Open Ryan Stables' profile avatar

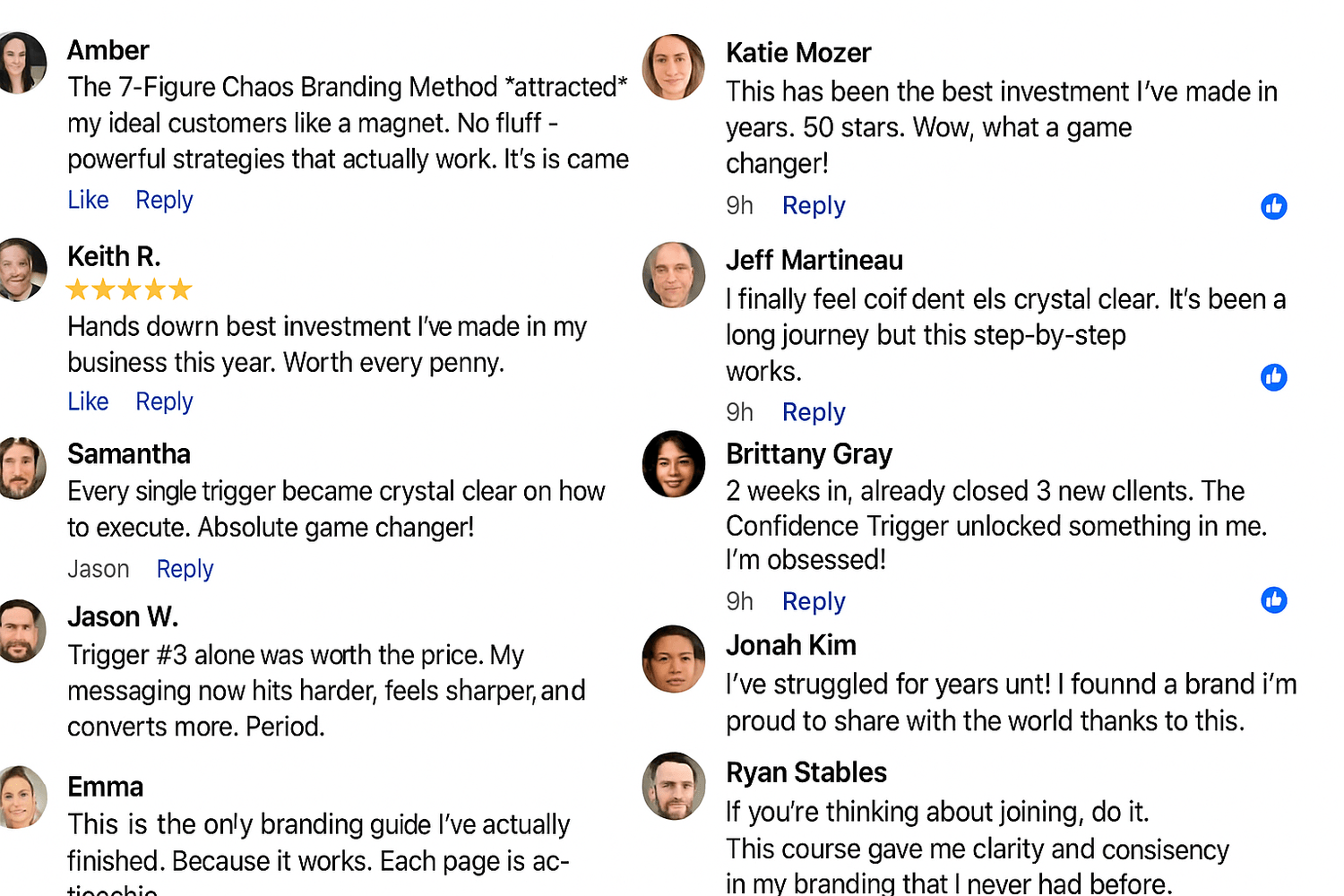point(674,786)
